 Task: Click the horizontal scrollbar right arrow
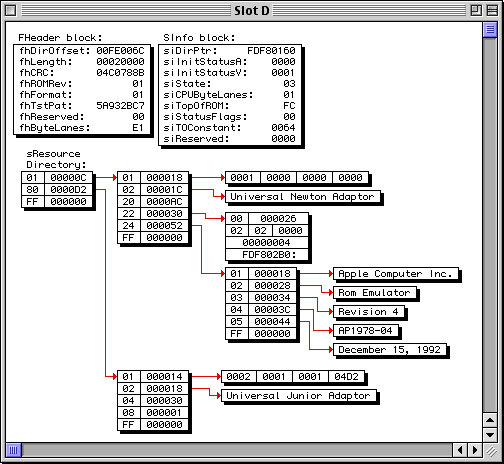click(475, 450)
